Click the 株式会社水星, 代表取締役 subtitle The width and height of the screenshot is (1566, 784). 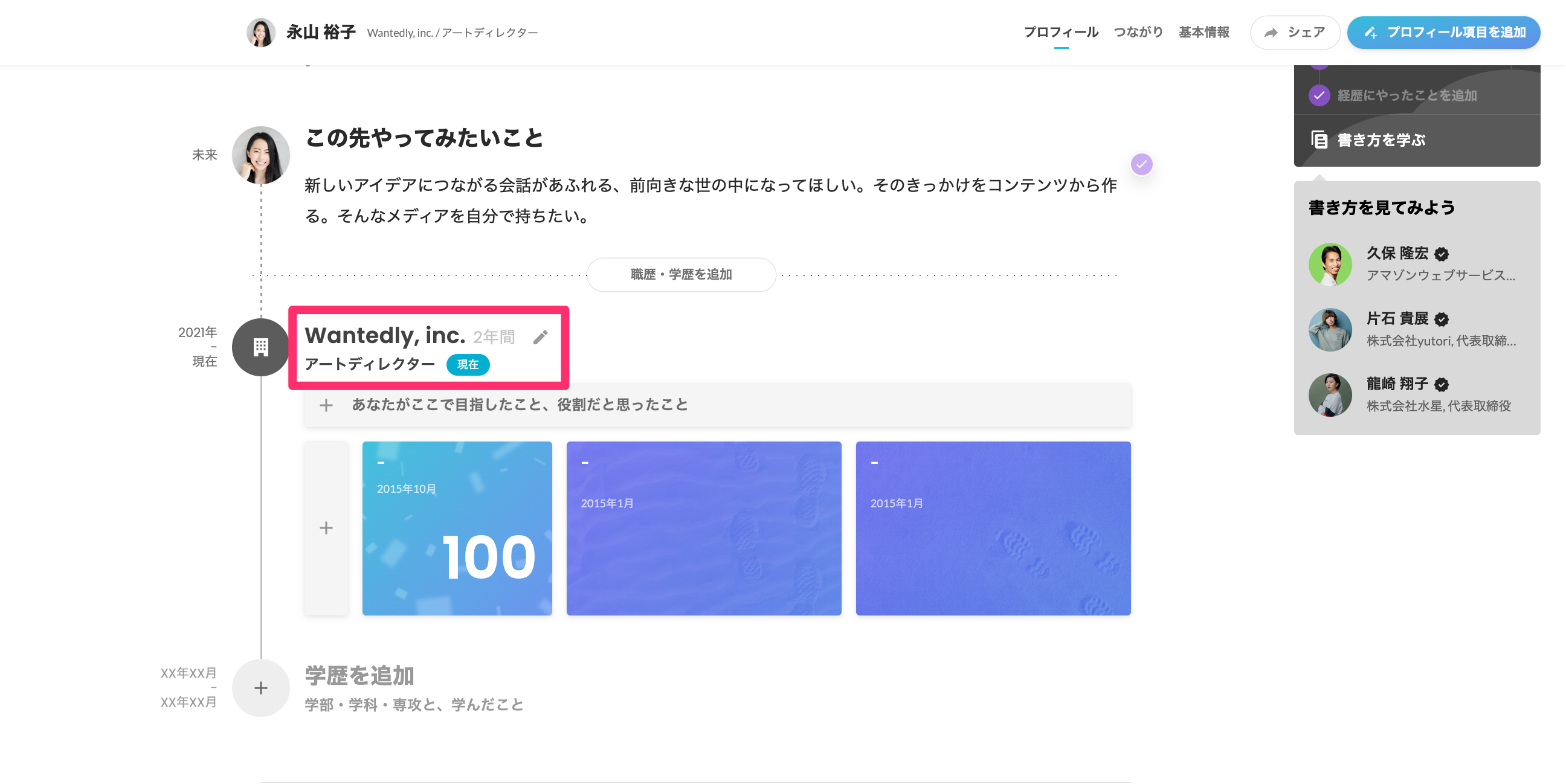(x=1439, y=406)
